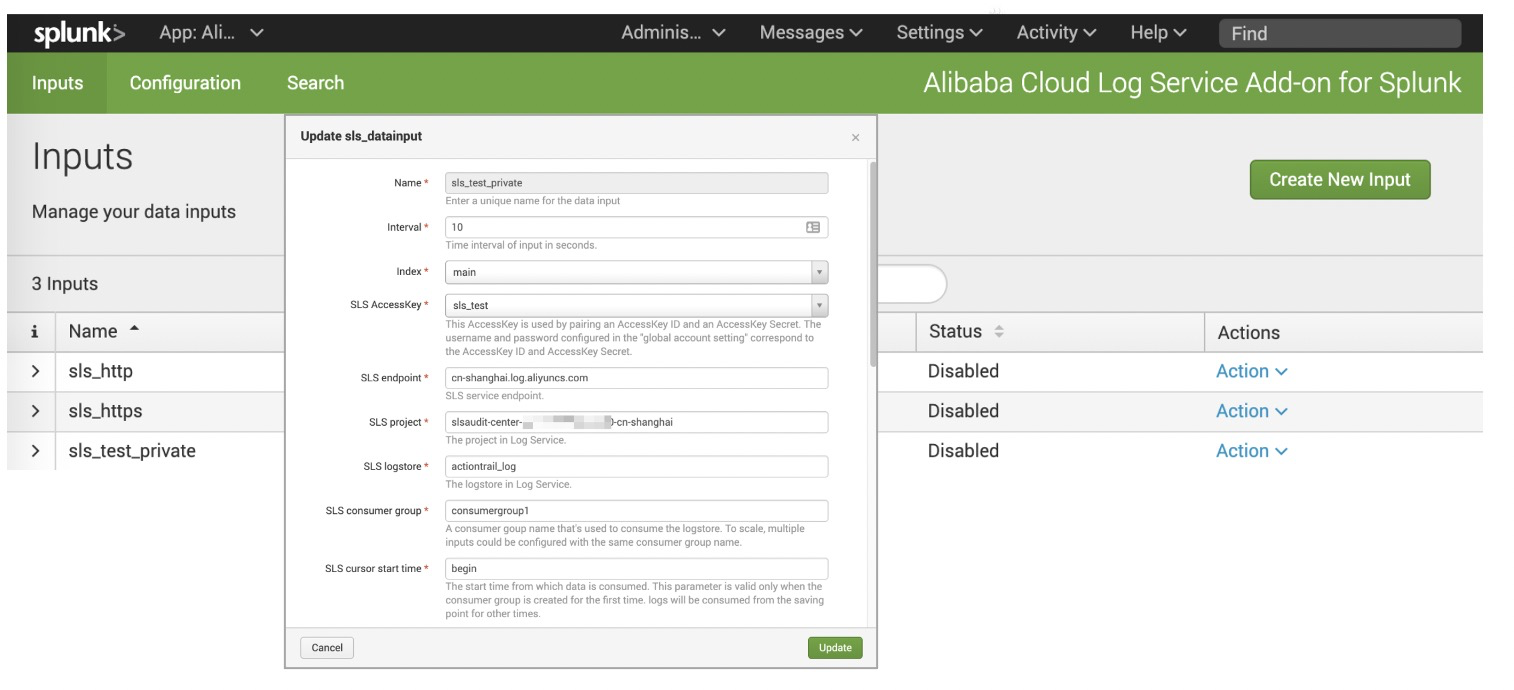Switch to the Search tab
1514x690 pixels.
tap(315, 83)
